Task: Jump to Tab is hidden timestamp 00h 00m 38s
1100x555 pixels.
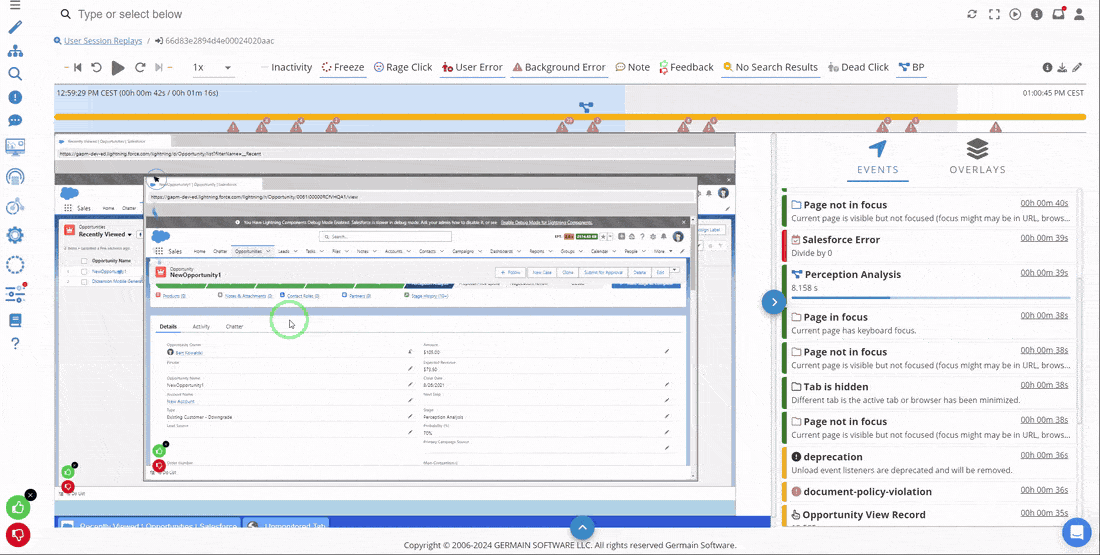Action: 1044,385
